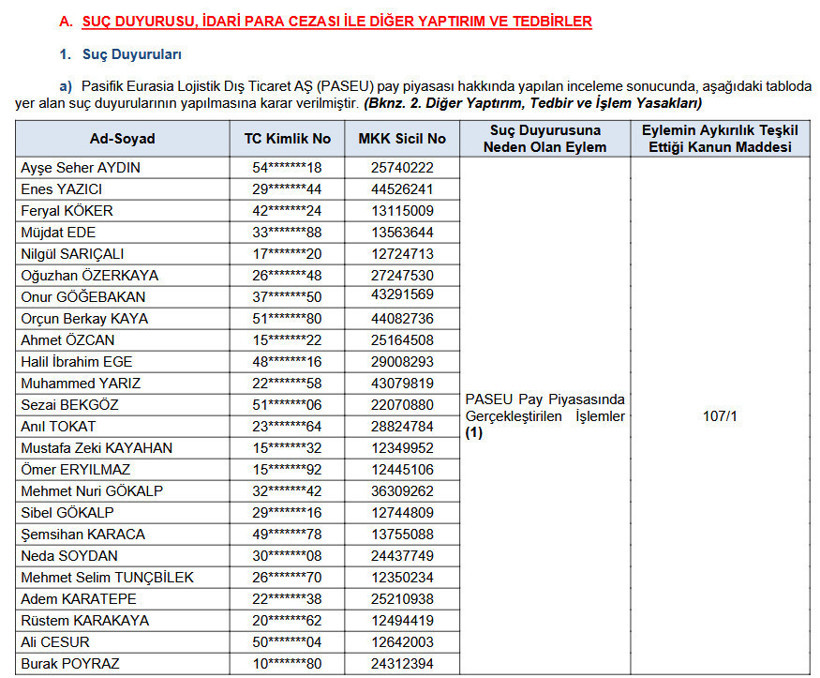Select the name 'Enes YAZICI'
The image size is (820, 678).
(61, 189)
